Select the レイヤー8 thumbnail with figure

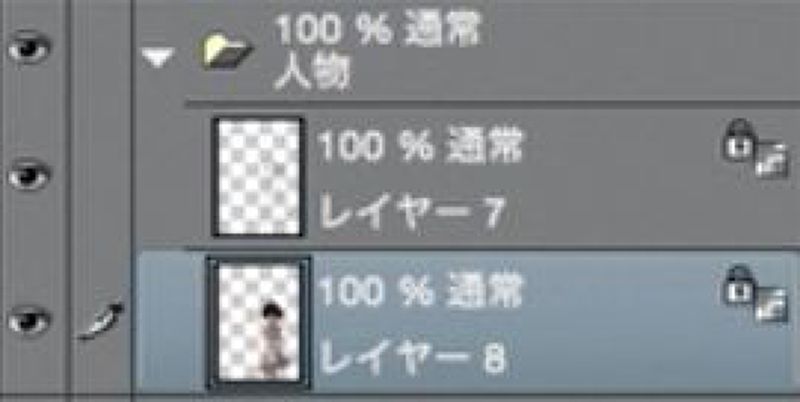point(258,323)
